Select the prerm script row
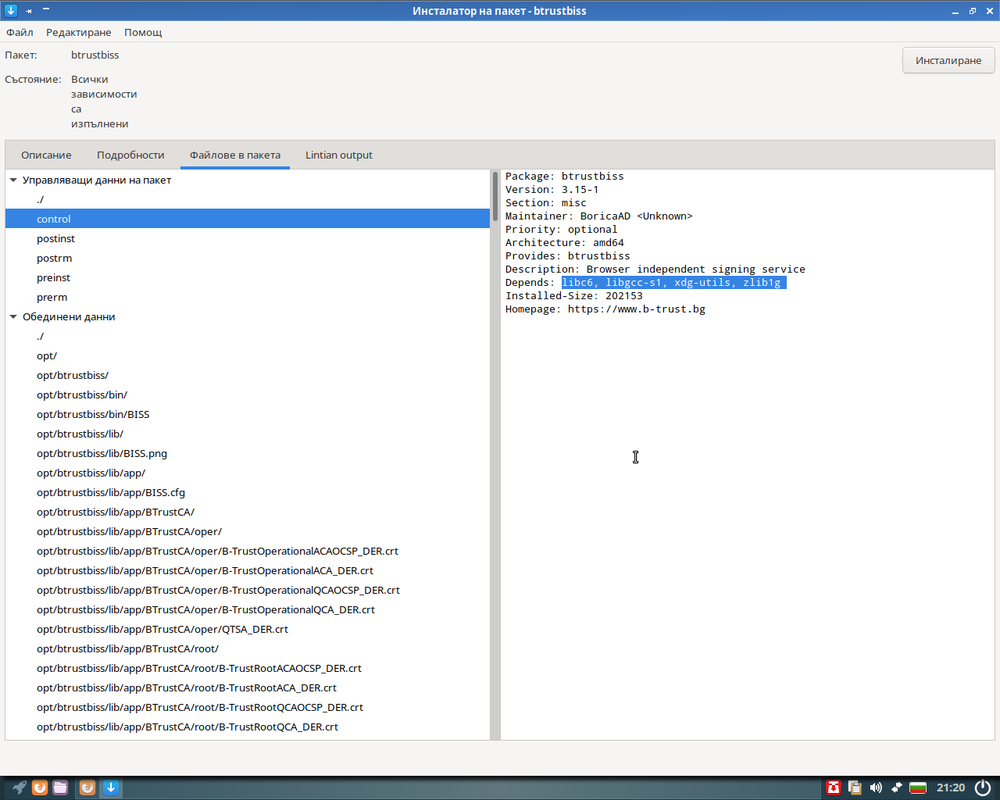The width and height of the screenshot is (1000, 800). (x=247, y=297)
